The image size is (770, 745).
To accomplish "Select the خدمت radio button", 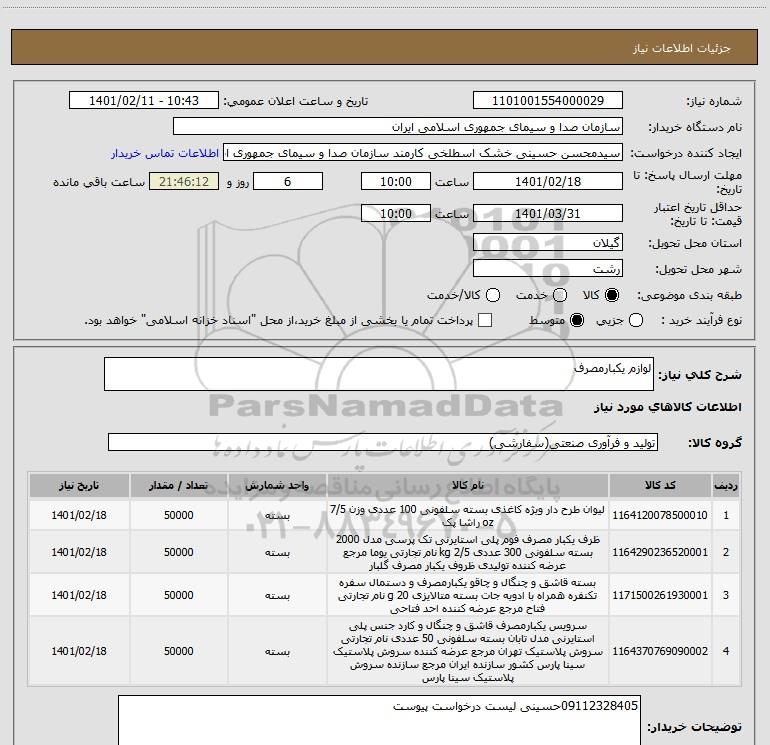I will (560, 295).
